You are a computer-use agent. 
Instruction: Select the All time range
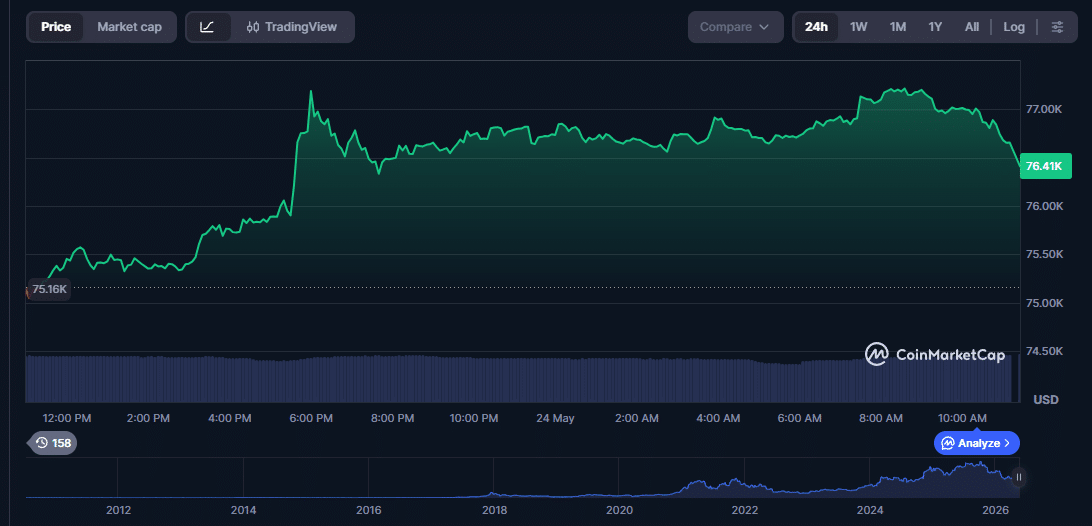tap(972, 27)
